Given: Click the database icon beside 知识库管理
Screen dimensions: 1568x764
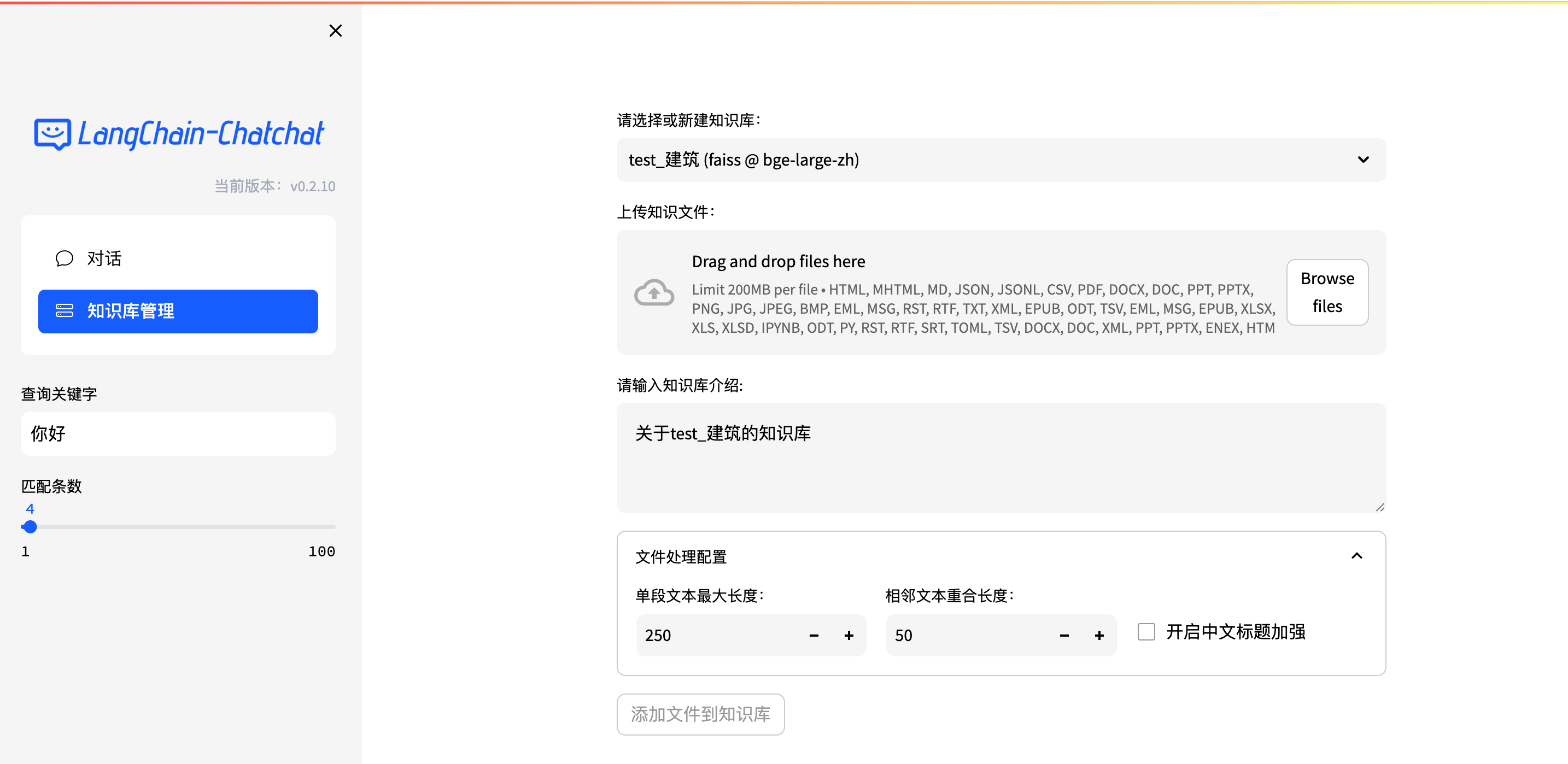Looking at the screenshot, I should click(65, 311).
